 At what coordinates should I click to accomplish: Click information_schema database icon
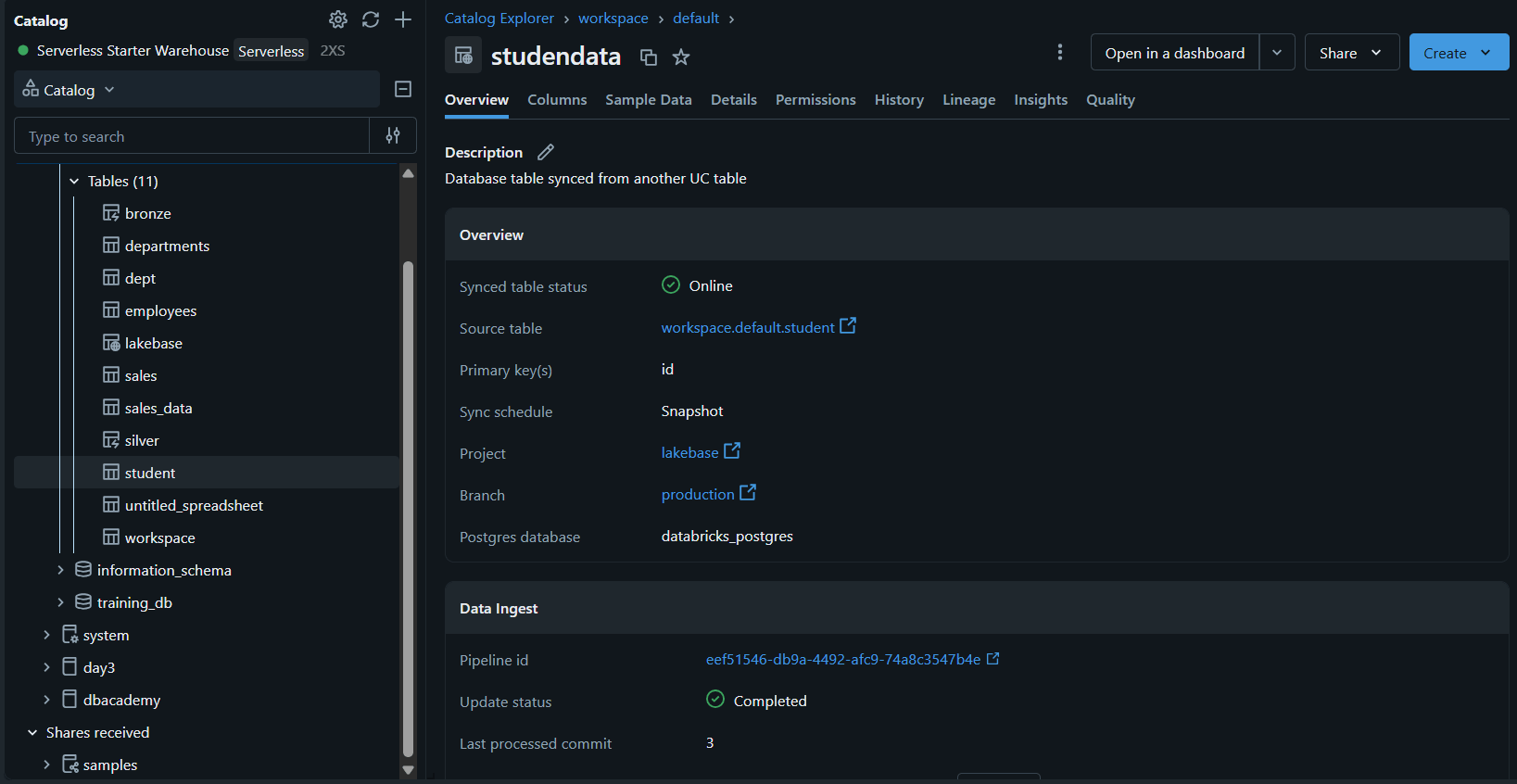(x=83, y=570)
